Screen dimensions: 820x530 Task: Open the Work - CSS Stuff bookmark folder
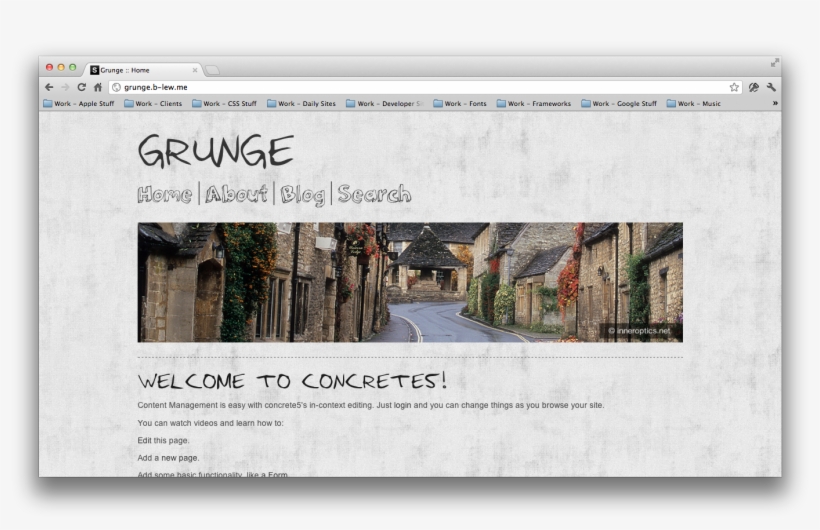coord(224,104)
